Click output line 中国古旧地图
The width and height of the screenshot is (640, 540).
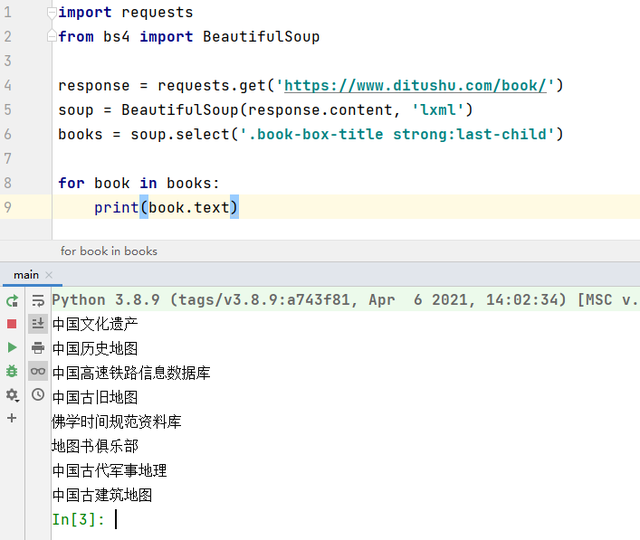pos(95,397)
